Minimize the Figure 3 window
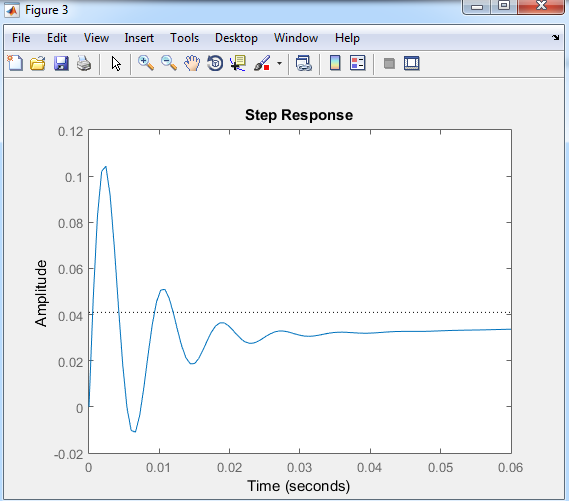569x501 pixels. pyautogui.click(x=477, y=6)
